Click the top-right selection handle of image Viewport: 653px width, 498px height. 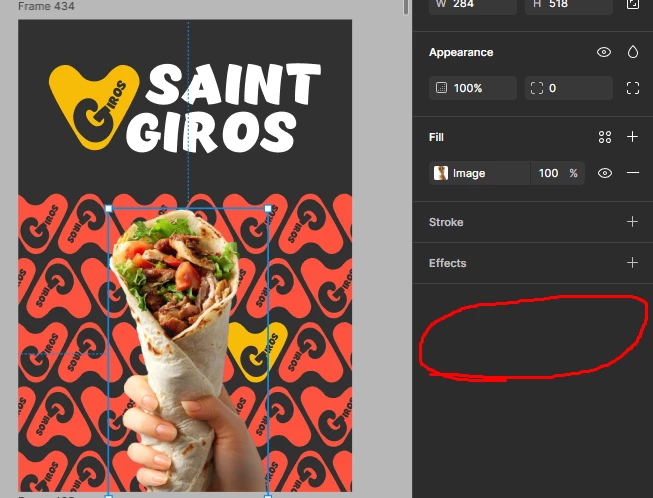[x=268, y=209]
